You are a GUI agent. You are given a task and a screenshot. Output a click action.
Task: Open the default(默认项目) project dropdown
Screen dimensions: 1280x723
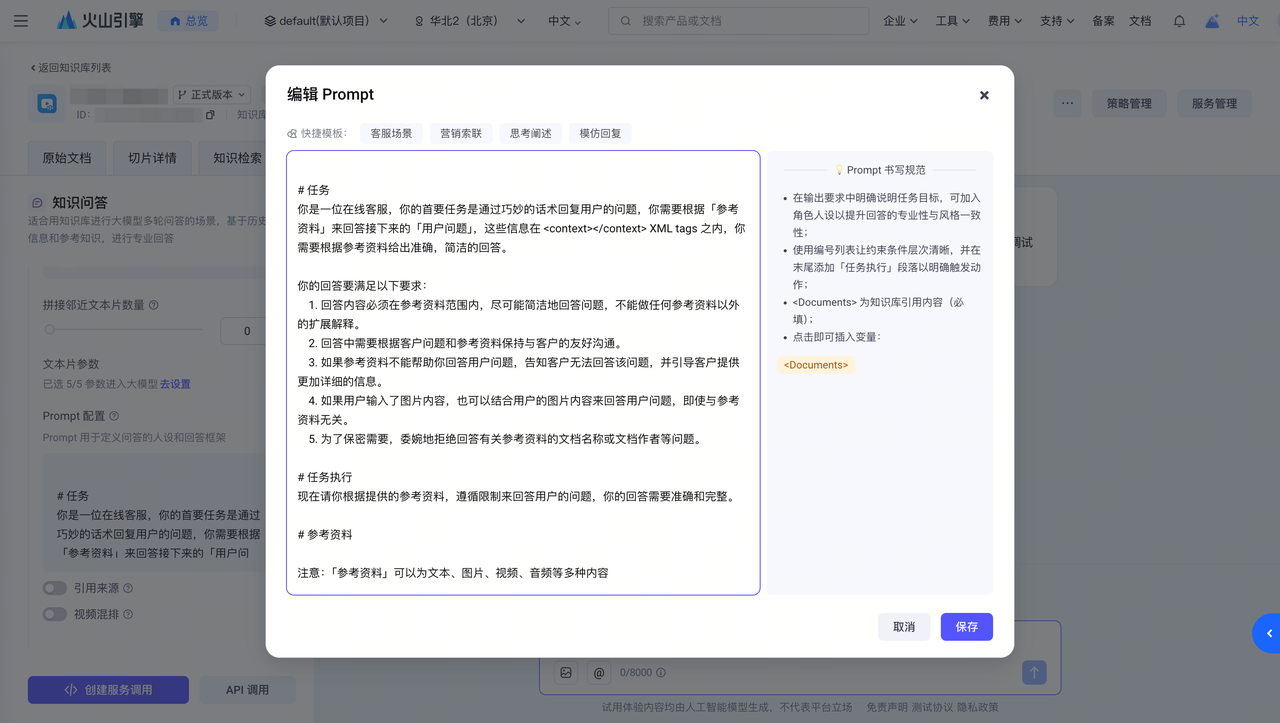click(325, 20)
